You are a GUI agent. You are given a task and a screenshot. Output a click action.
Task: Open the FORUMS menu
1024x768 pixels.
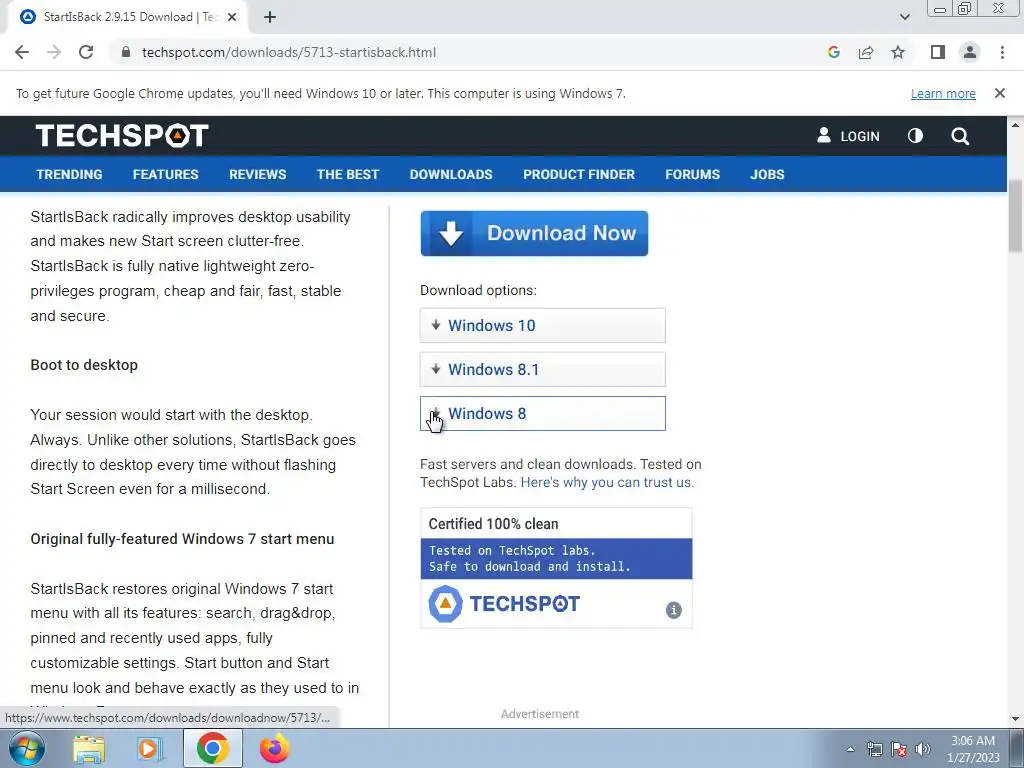coord(692,174)
